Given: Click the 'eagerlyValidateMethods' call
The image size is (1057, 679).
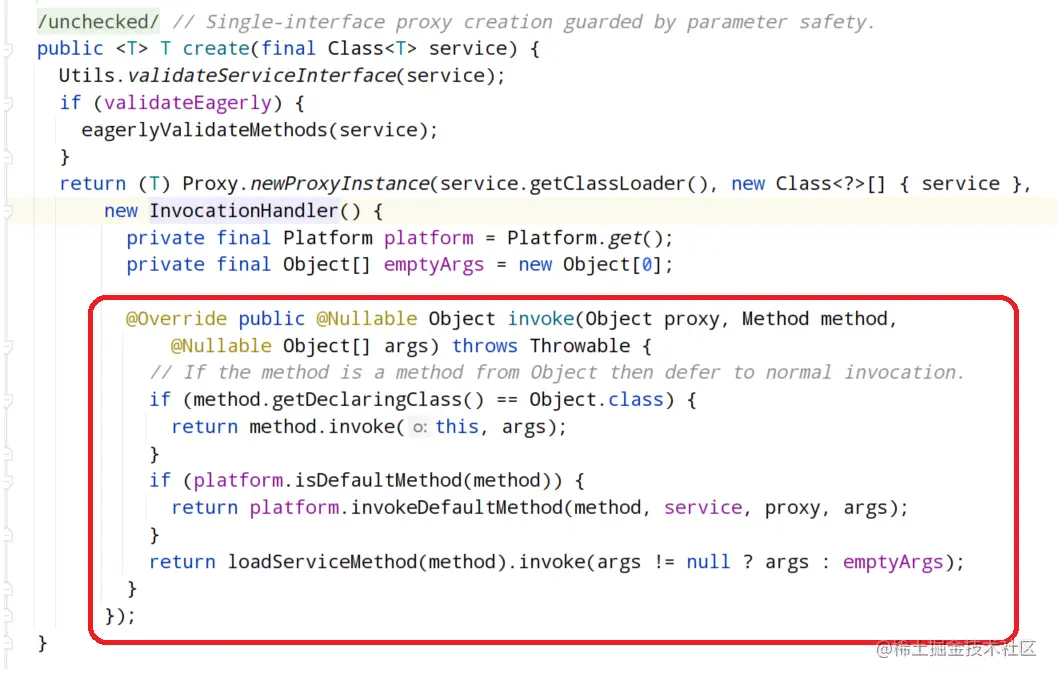Looking at the screenshot, I should [204, 130].
